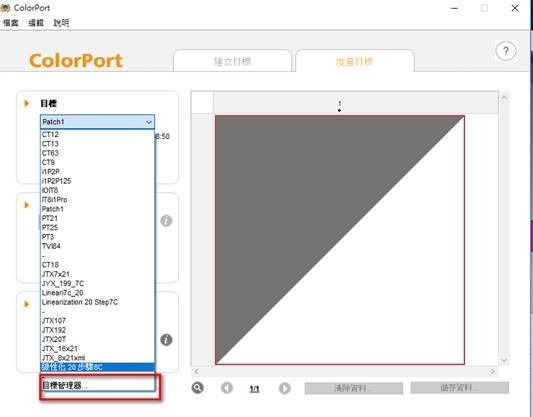
Task: Click the ColorPort app icon in title bar
Action: pyautogui.click(x=5, y=7)
